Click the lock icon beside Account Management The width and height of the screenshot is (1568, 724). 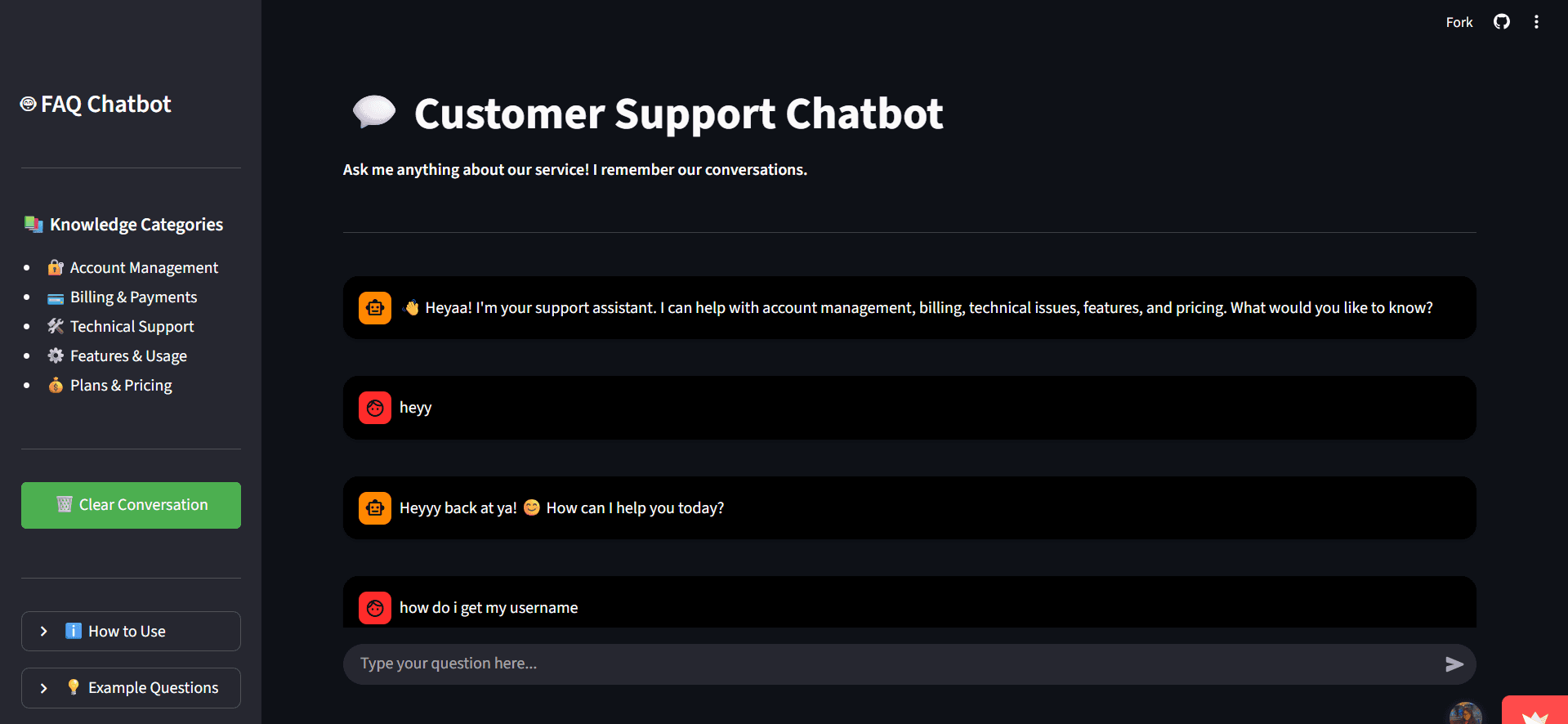coord(55,267)
